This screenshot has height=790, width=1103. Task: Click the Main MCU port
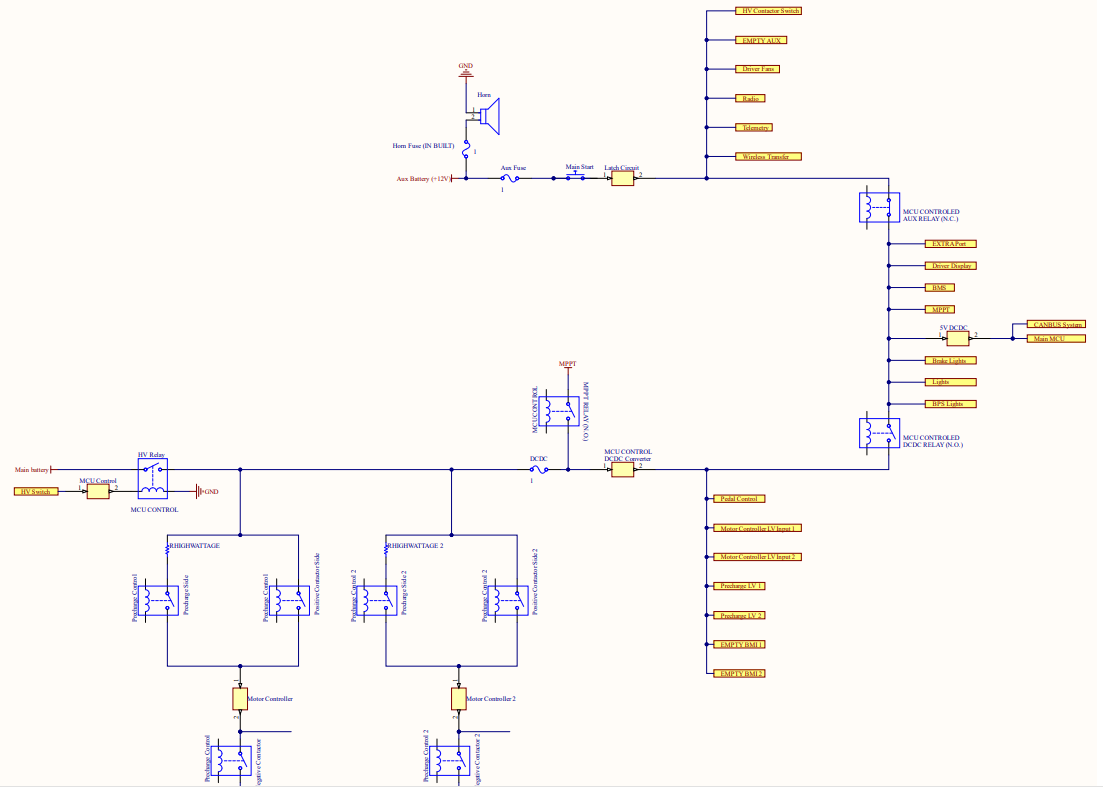click(x=1056, y=338)
